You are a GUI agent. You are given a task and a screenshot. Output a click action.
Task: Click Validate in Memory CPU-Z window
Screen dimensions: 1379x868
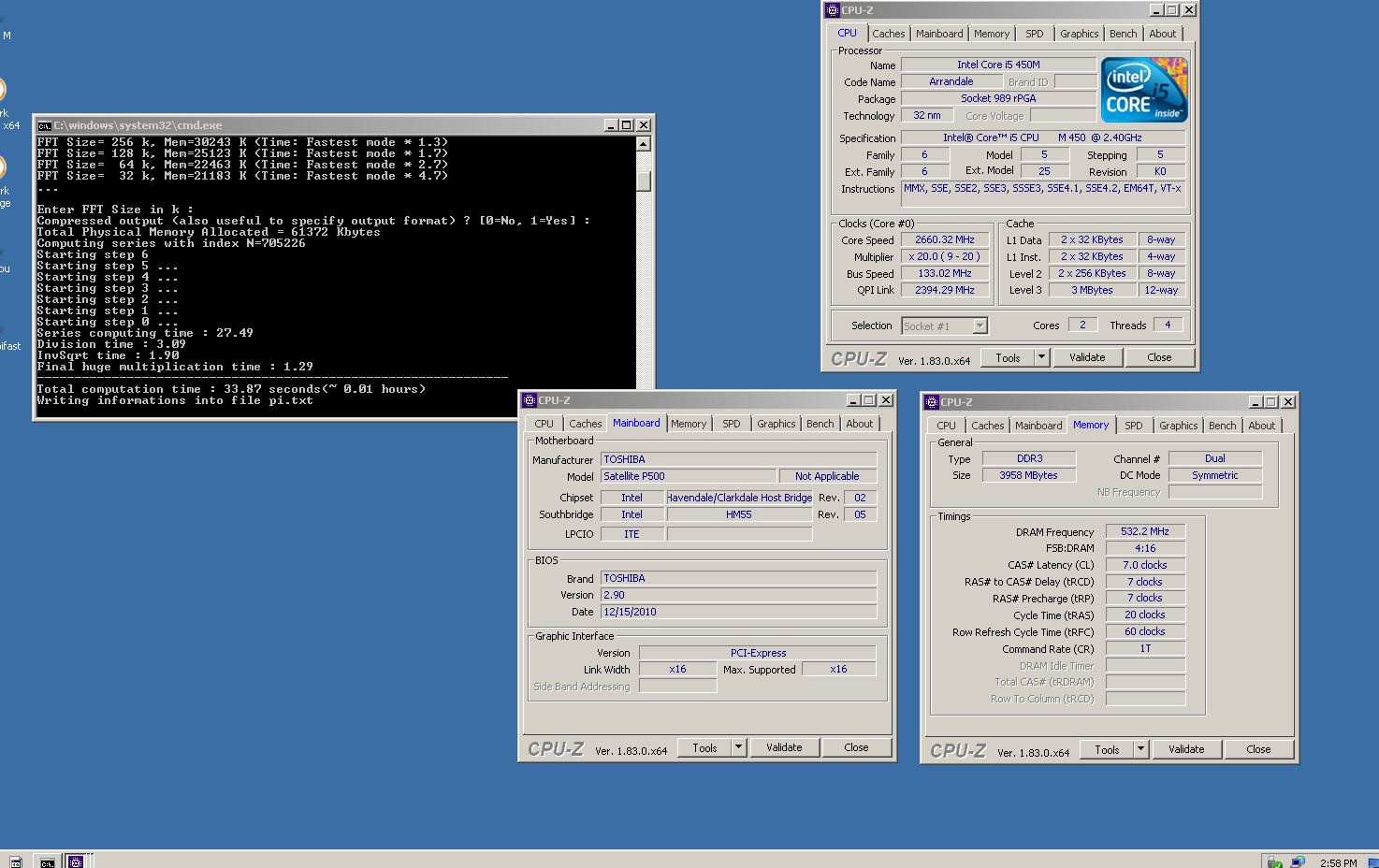(1186, 749)
